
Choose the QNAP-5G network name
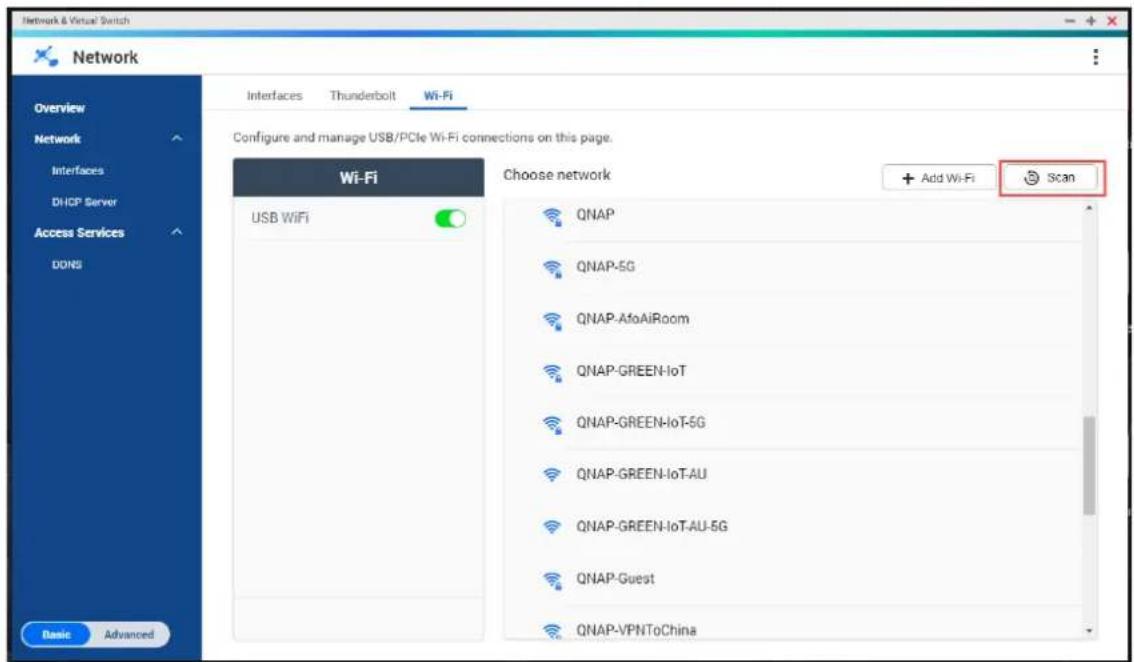(x=605, y=267)
